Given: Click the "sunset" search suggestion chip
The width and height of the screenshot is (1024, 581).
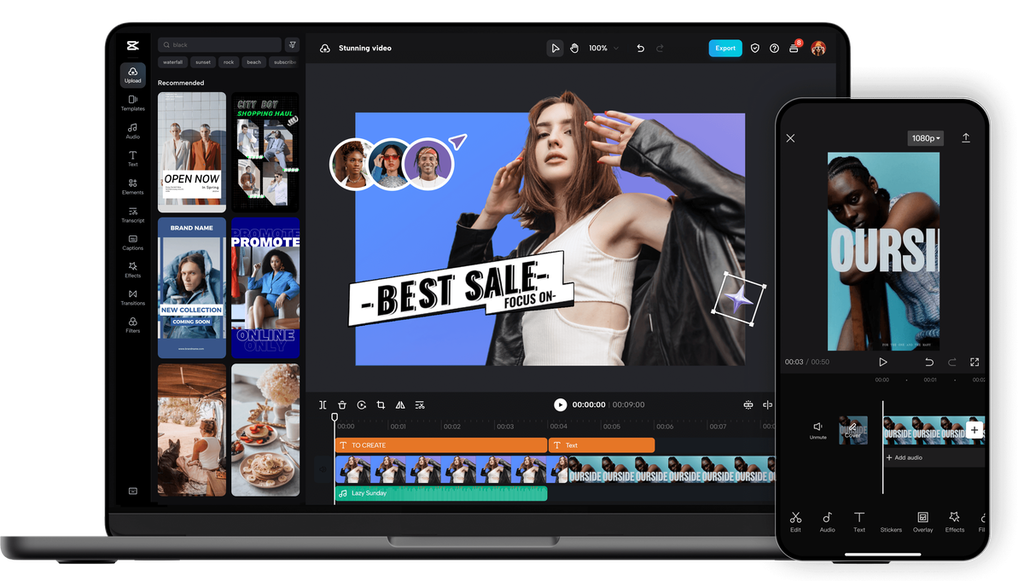Looking at the screenshot, I should tap(203, 62).
